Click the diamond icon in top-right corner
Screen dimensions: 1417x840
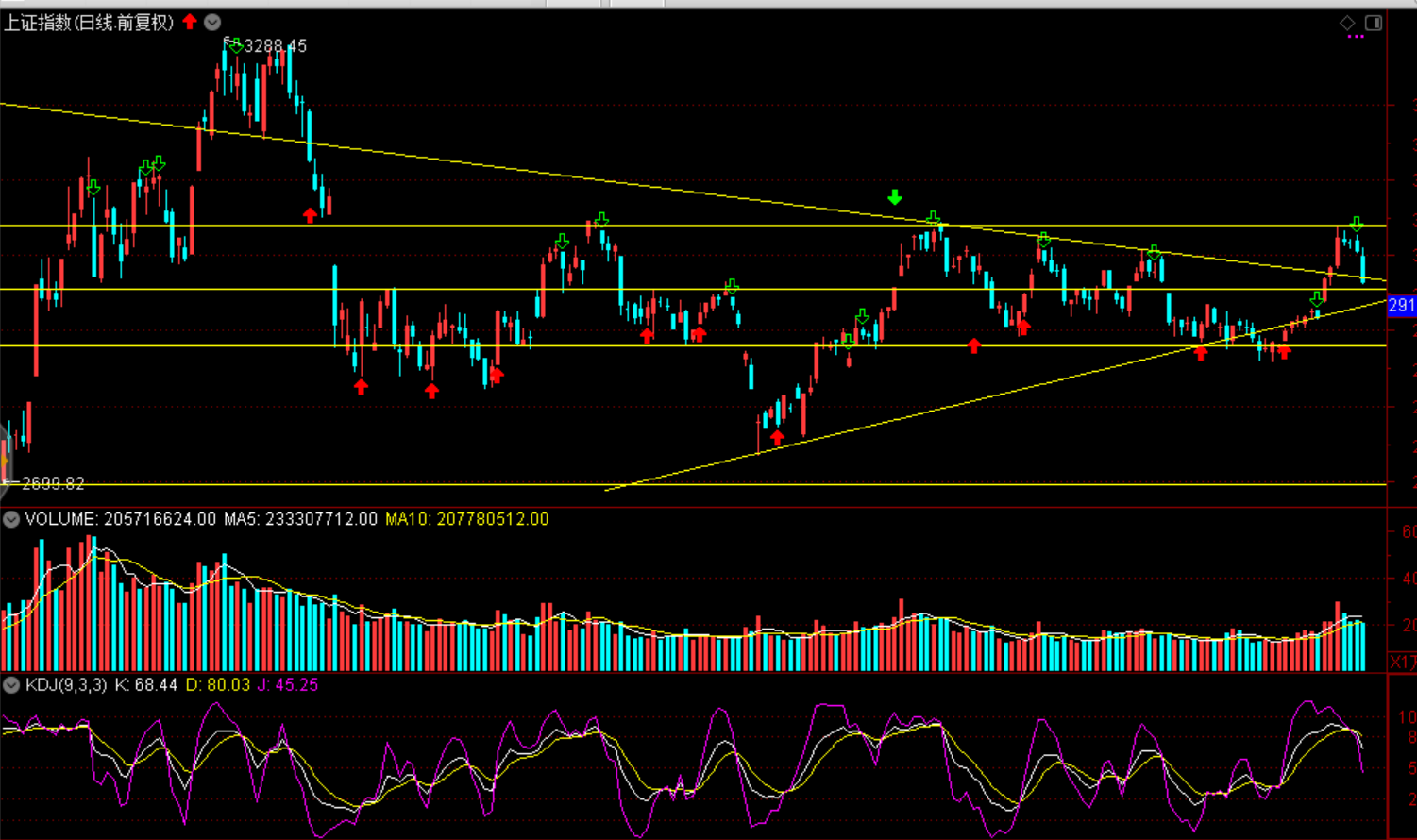point(1347,23)
